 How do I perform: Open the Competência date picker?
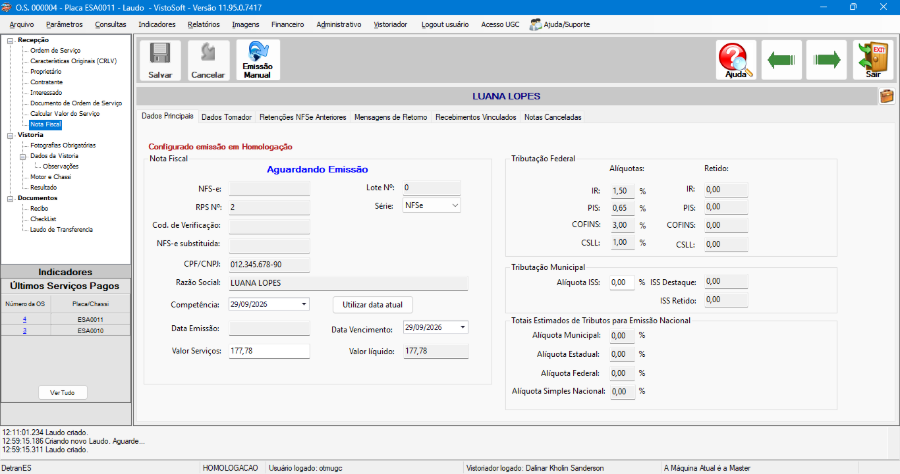click(304, 305)
